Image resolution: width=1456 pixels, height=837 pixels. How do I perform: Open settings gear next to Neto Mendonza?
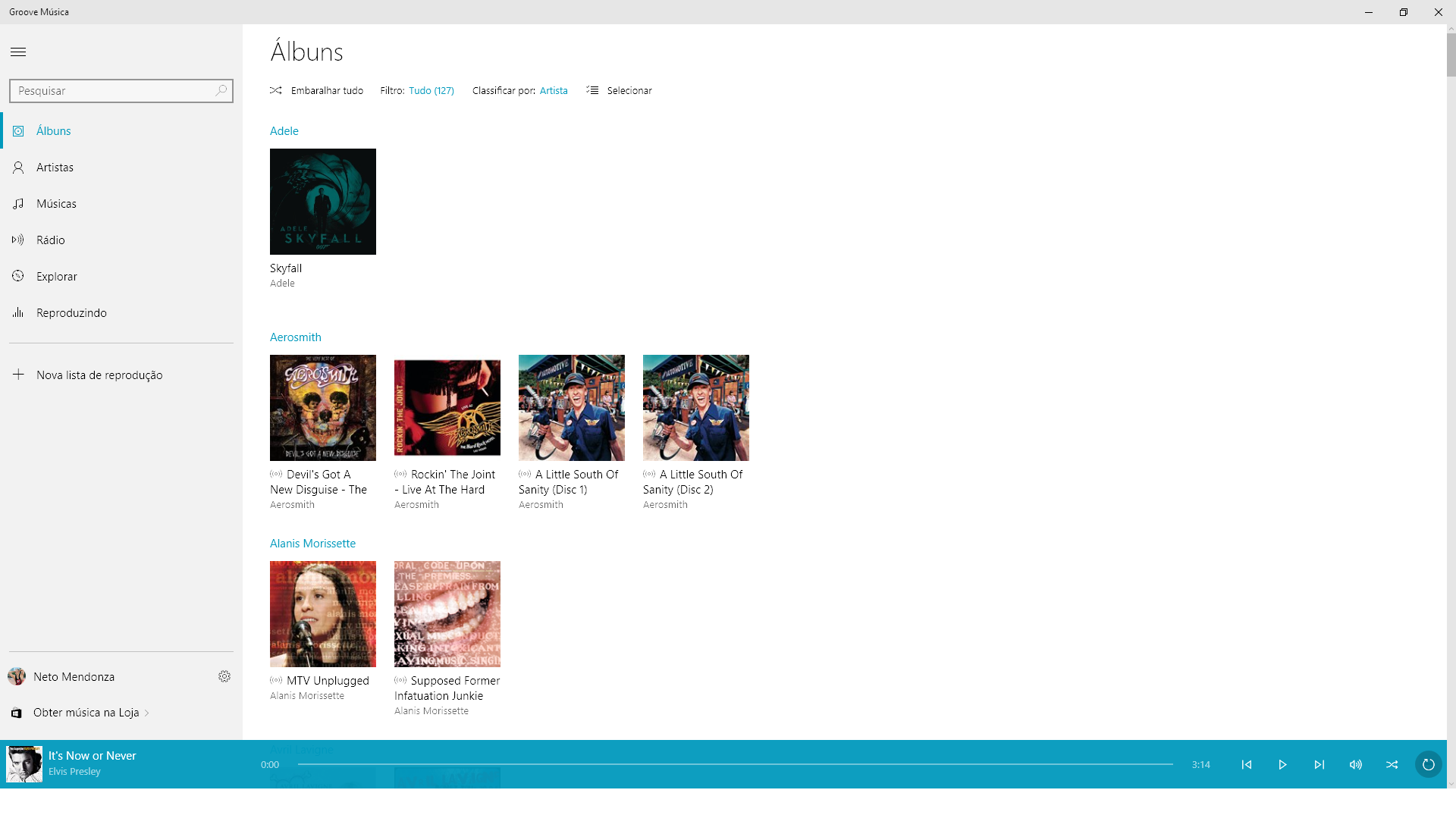224,676
